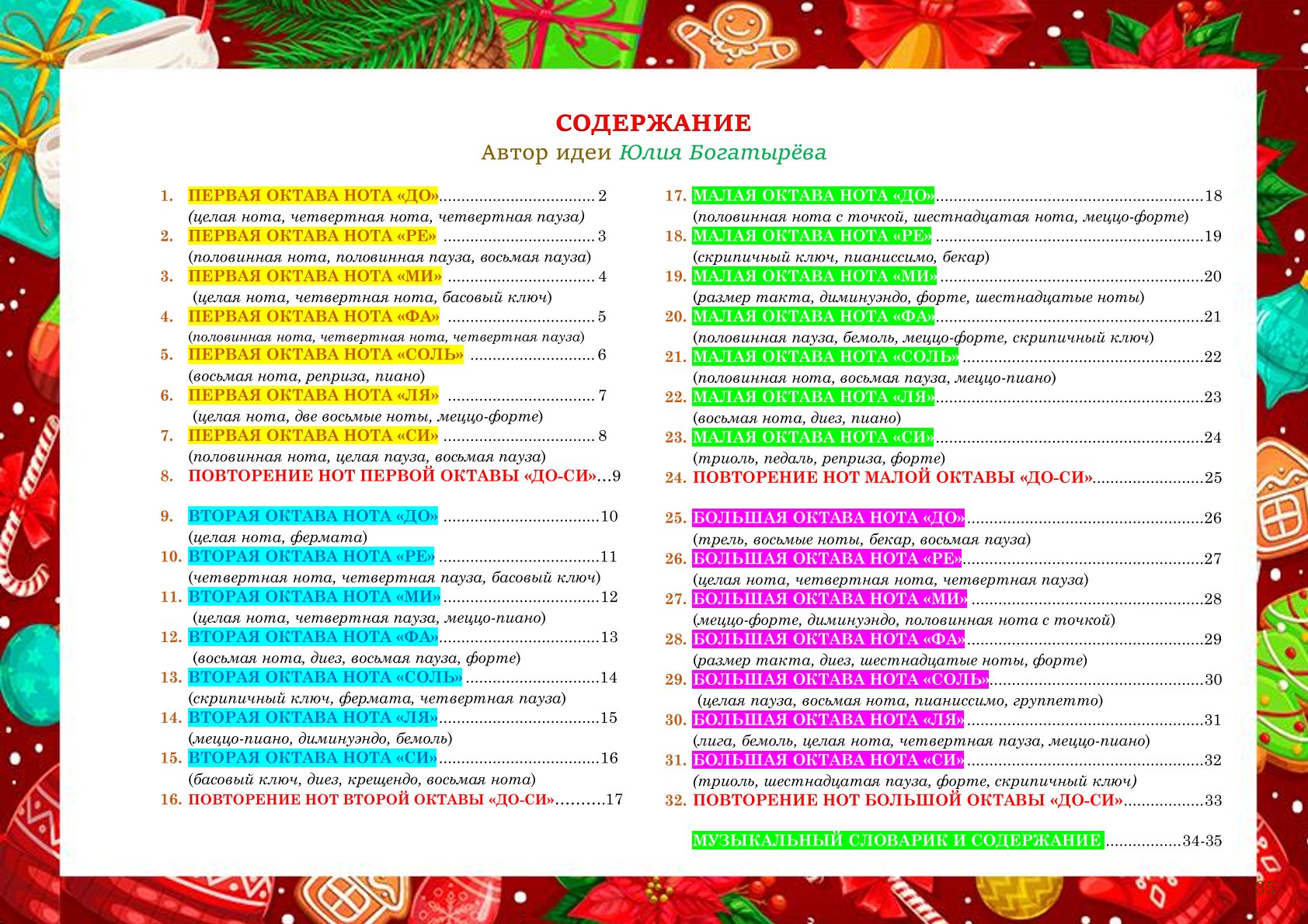
Task: Click «ПОВТОРЕНИЕ НОТ БОЛЬШОЙ ОКТАВЫ» entry
Action: click(x=907, y=801)
